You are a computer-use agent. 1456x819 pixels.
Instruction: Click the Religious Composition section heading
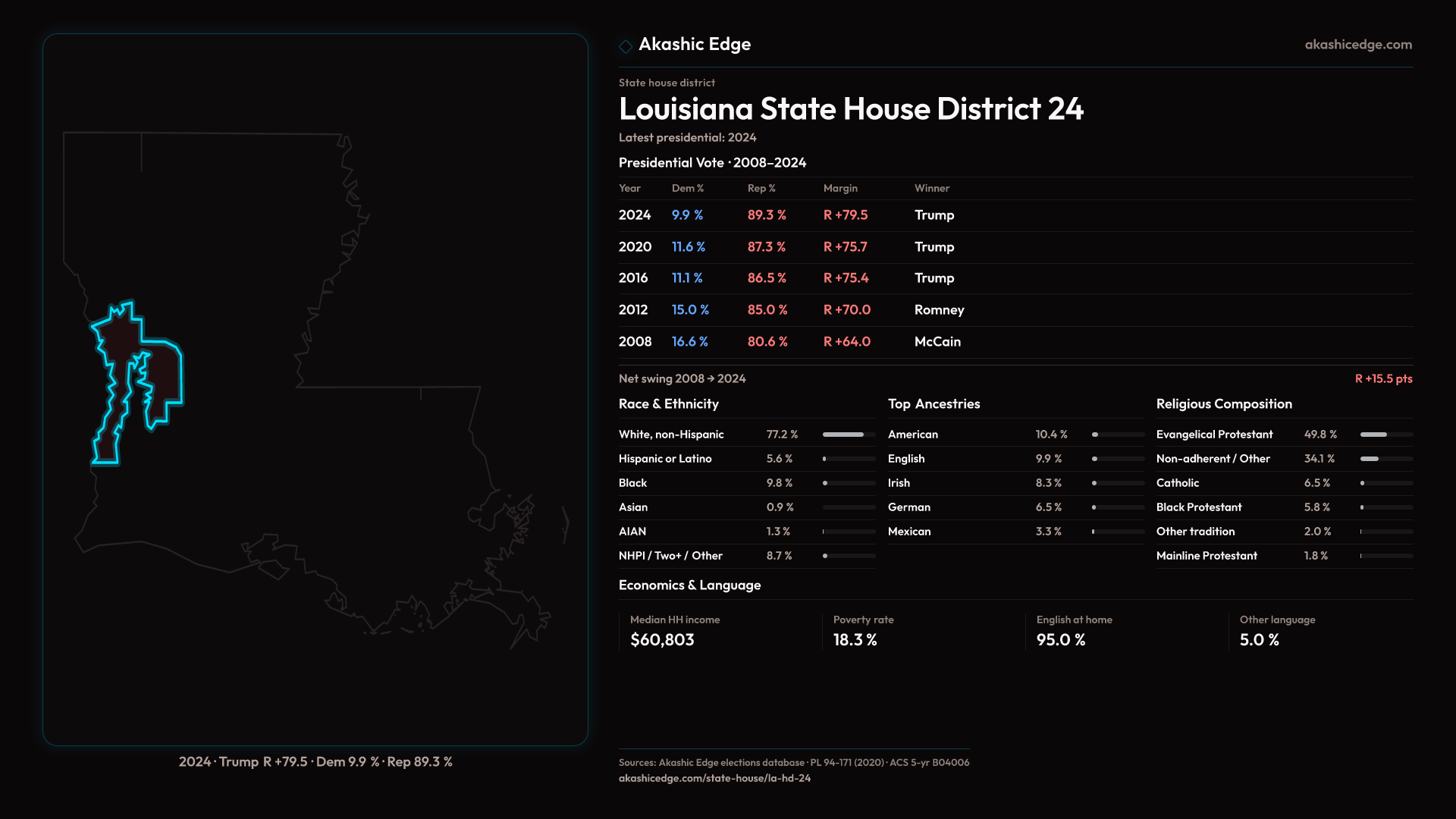point(1223,404)
